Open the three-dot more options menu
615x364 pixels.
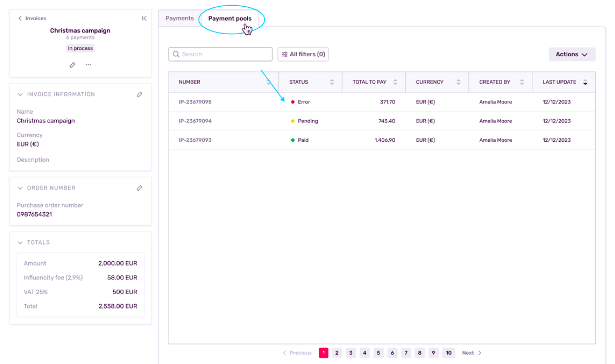(88, 65)
